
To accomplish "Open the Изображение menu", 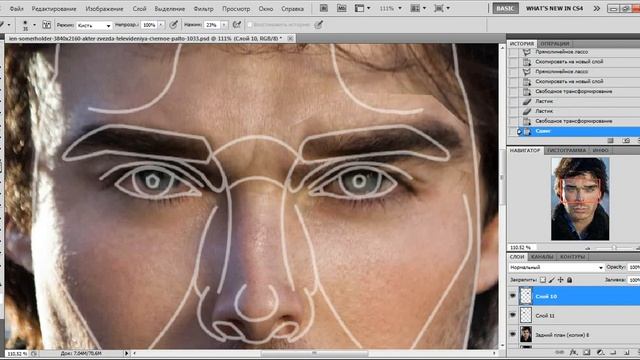I will click(104, 9).
